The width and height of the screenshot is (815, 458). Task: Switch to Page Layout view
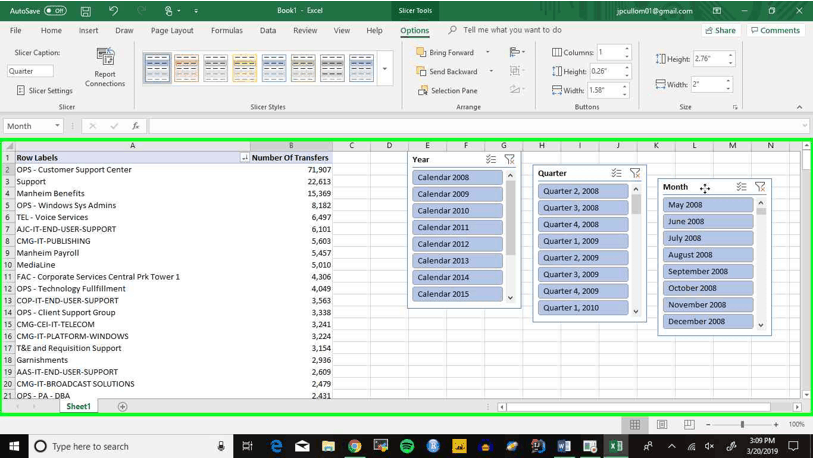tap(662, 425)
